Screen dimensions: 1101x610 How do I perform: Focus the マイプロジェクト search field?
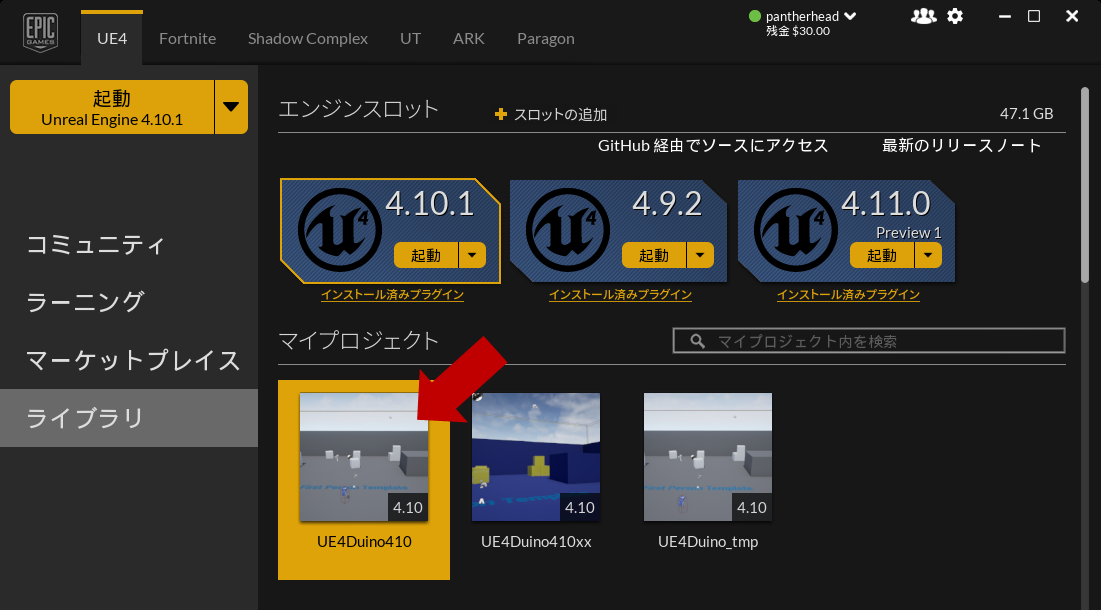click(869, 340)
